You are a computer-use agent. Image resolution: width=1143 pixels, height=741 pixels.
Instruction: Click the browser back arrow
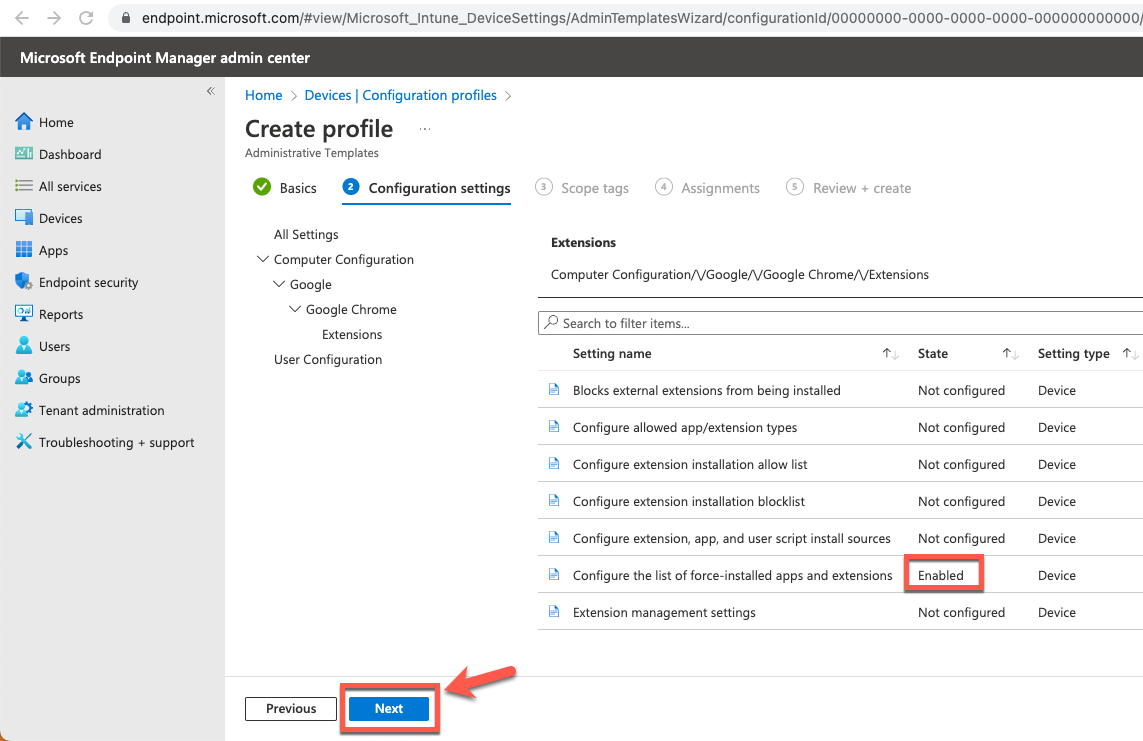tap(22, 17)
